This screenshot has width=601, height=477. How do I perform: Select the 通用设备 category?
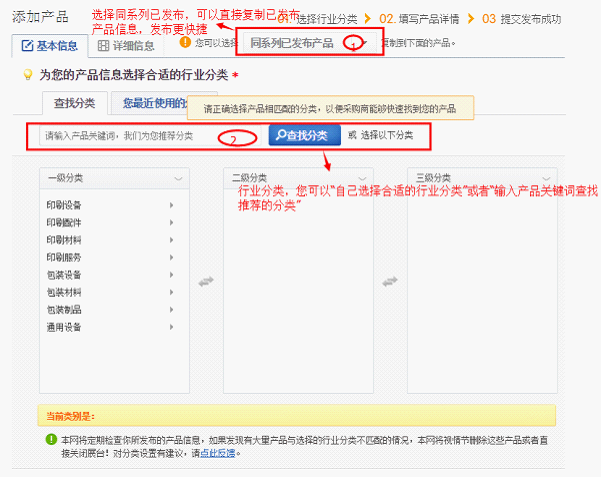point(64,327)
